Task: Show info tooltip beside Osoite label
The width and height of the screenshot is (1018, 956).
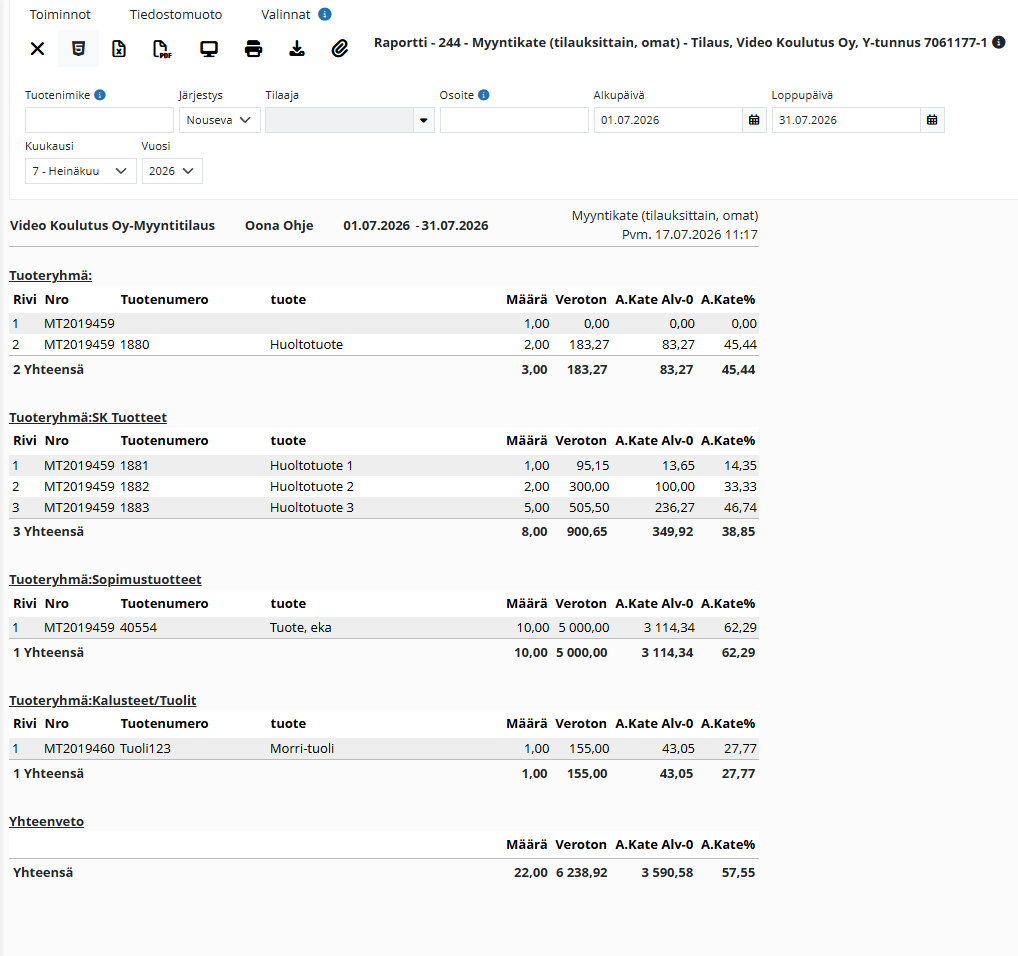Action: (484, 95)
